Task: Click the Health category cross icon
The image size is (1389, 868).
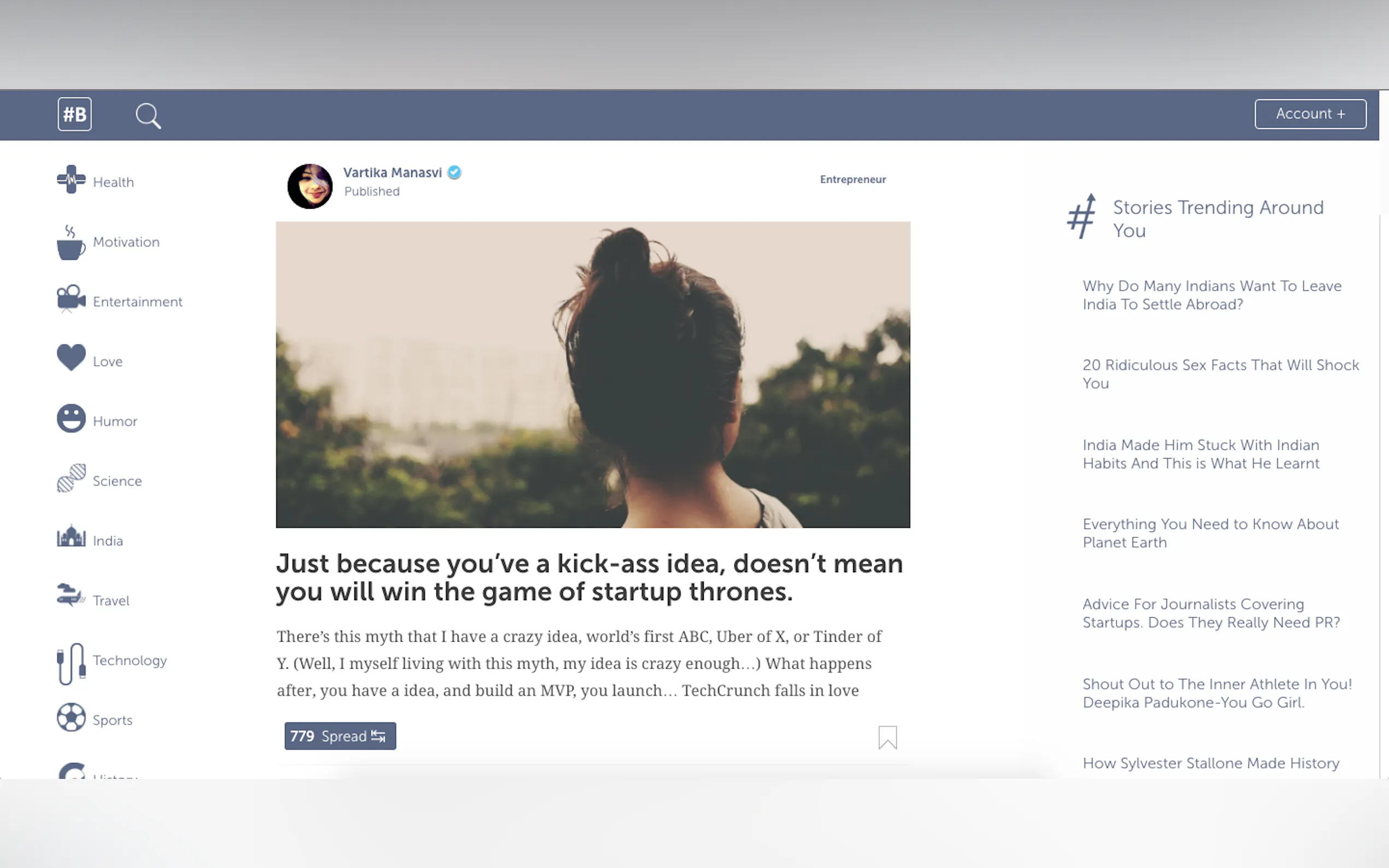Action: [x=71, y=179]
